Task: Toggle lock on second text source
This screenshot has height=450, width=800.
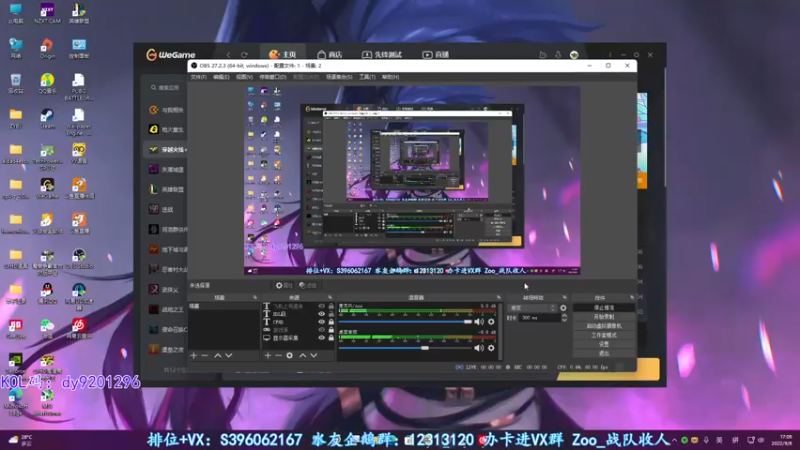Action: 331,314
